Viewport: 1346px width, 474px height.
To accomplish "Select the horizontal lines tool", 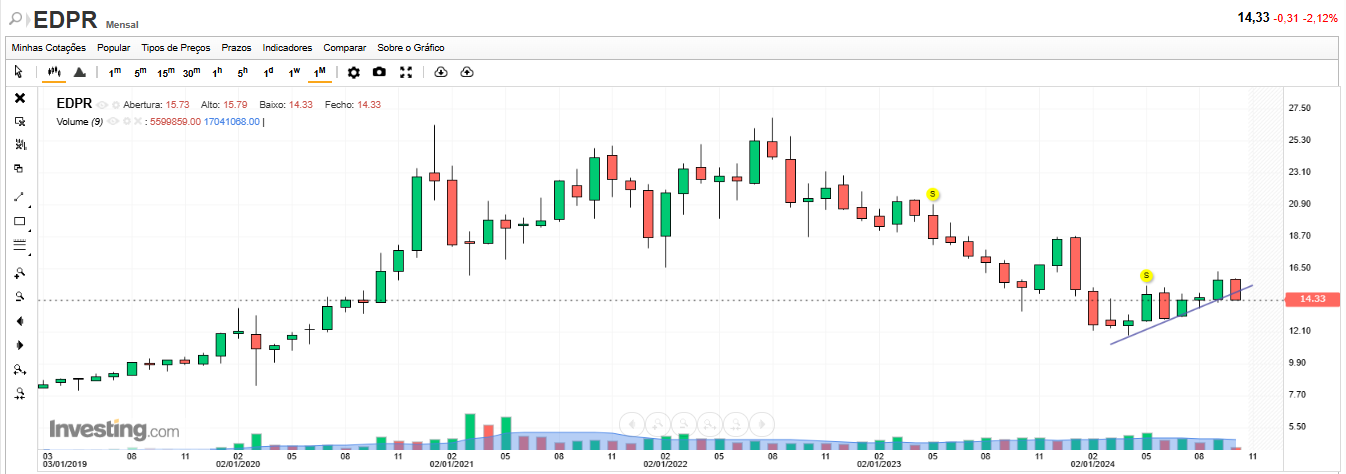I will [x=19, y=245].
